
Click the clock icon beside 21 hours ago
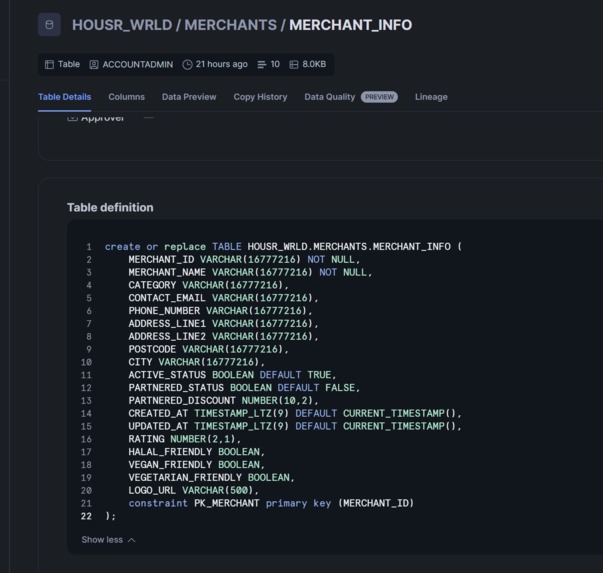tap(187, 64)
